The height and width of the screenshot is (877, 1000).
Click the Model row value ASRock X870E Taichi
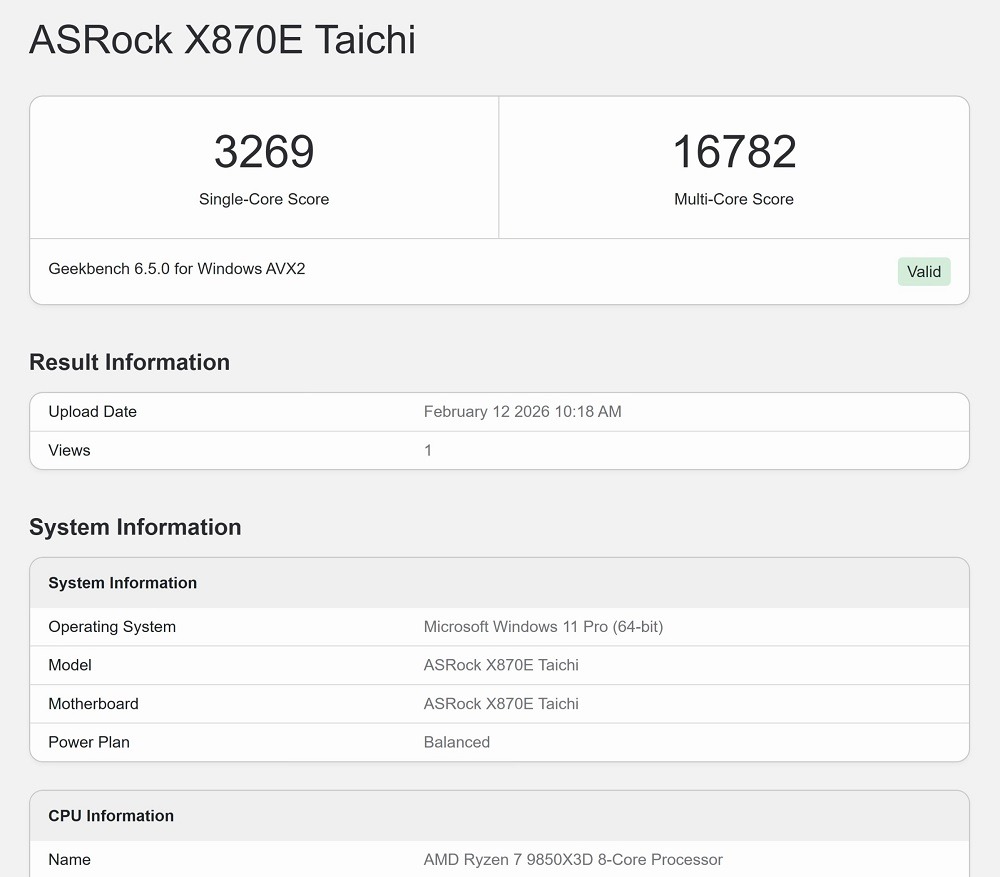(501, 665)
